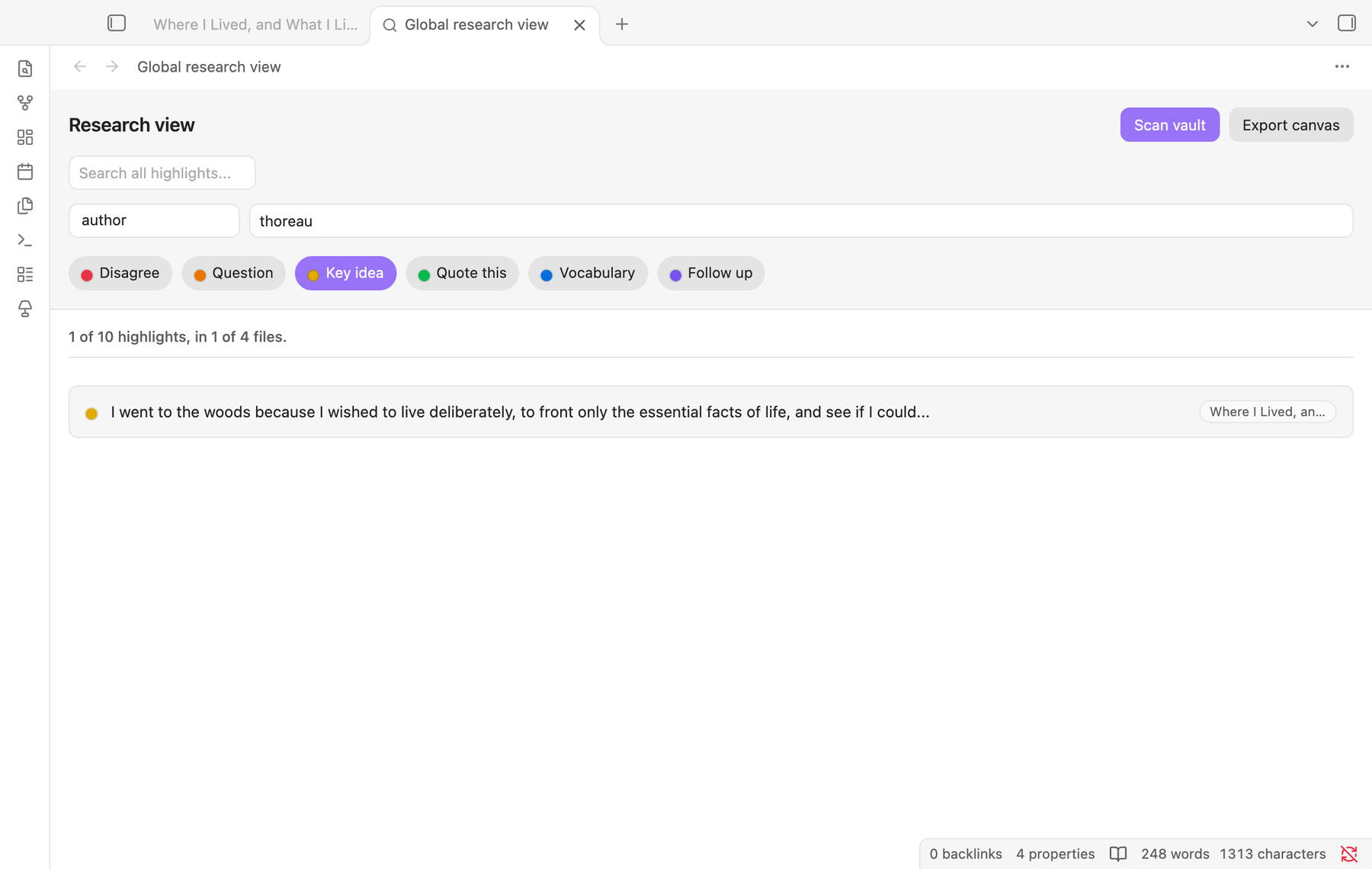Click the red sync status icon
This screenshot has height=869, width=1372.
click(1349, 854)
